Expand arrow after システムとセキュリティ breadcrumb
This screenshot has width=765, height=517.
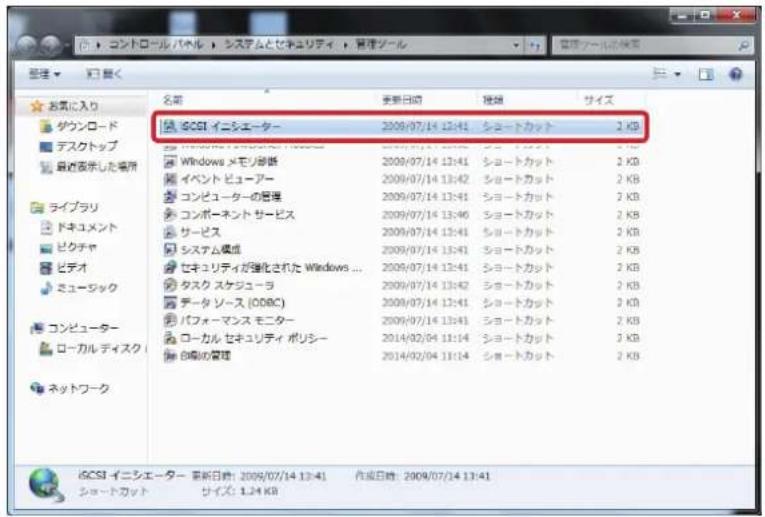click(x=346, y=45)
